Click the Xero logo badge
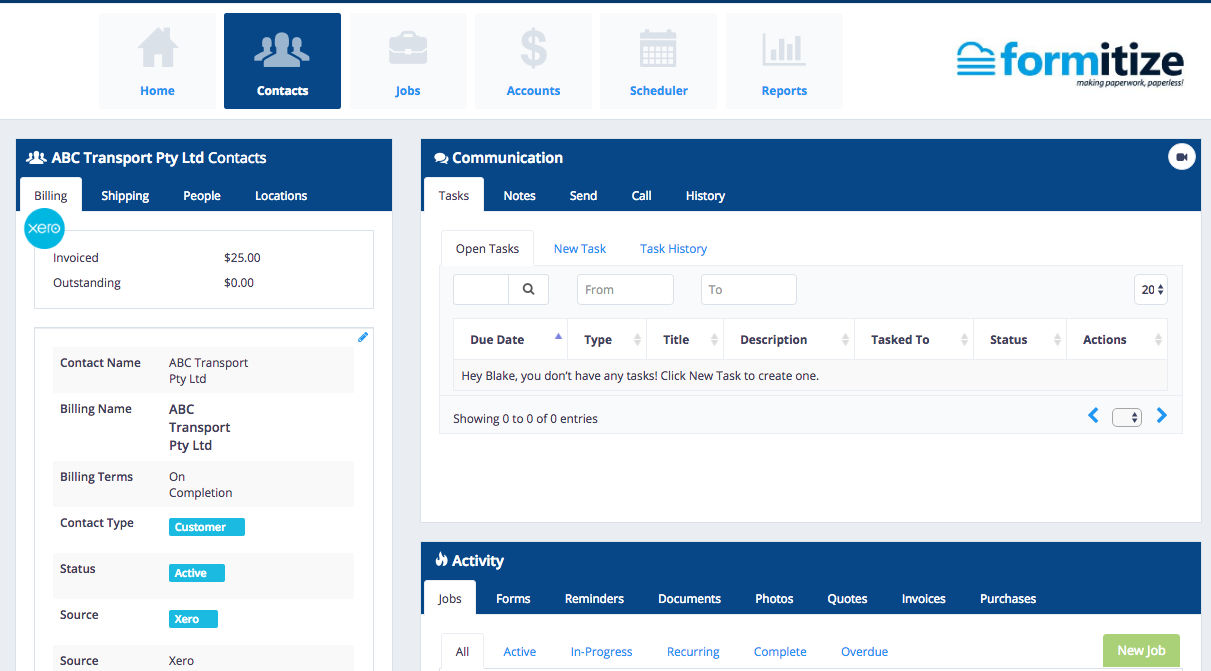Screen dimensions: 1211x671 44,229
